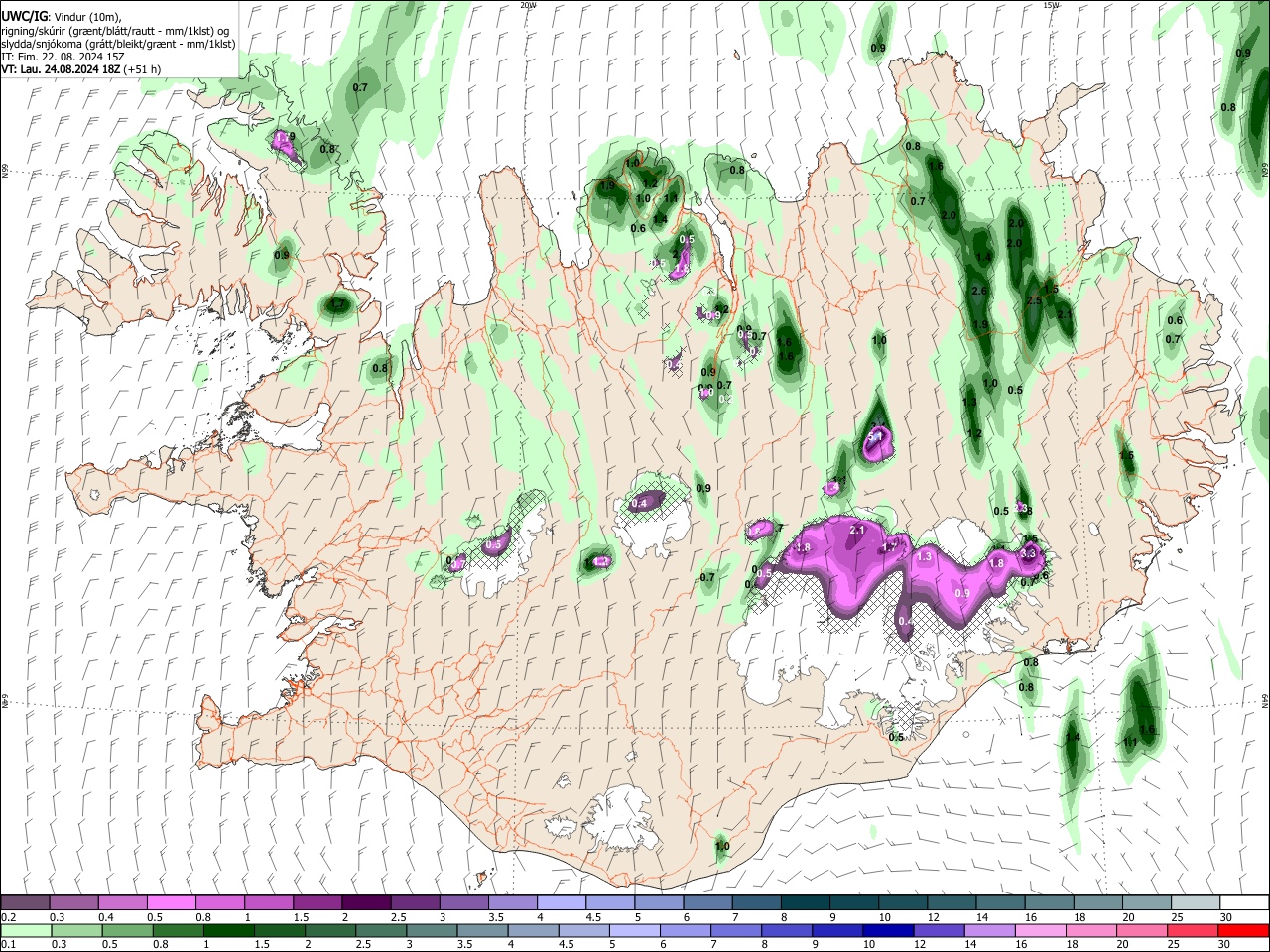Select the navy blue 10–12 rain legend swatch
The height and width of the screenshot is (952, 1270).
coord(888,930)
